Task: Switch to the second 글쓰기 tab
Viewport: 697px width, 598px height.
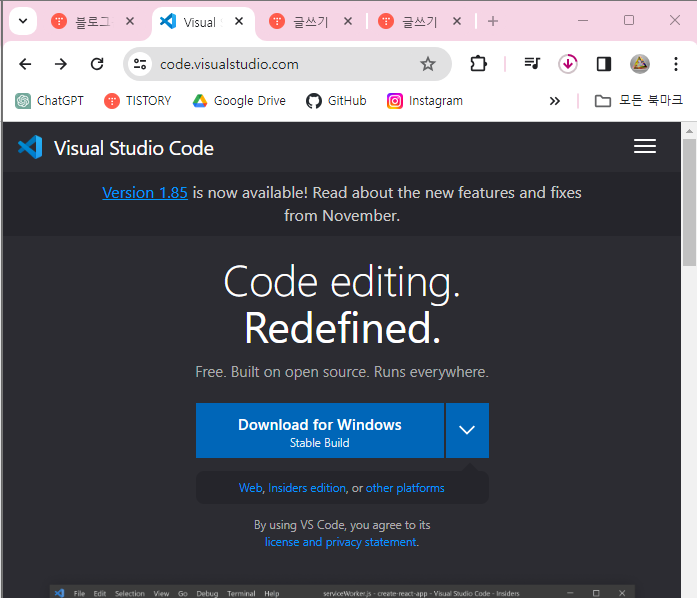Action: 409,21
